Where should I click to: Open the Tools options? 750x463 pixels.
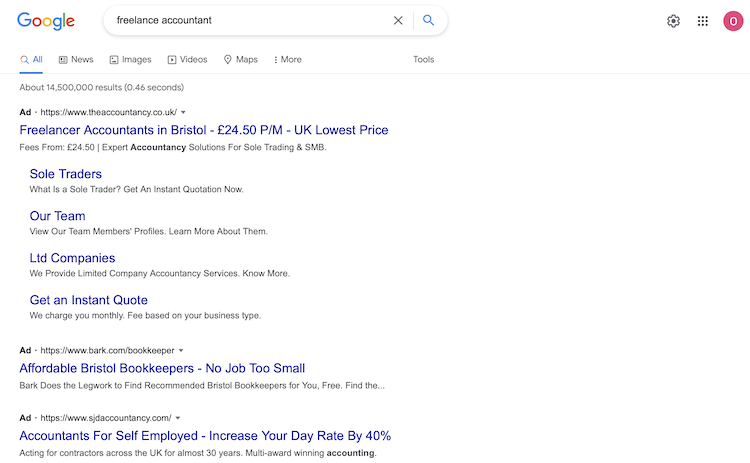(424, 60)
